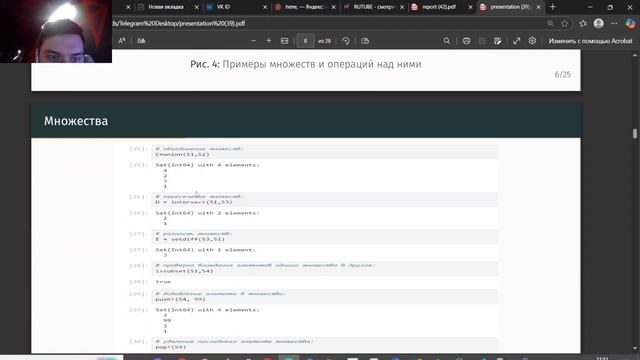Click the Множества slide heading

tap(76, 121)
